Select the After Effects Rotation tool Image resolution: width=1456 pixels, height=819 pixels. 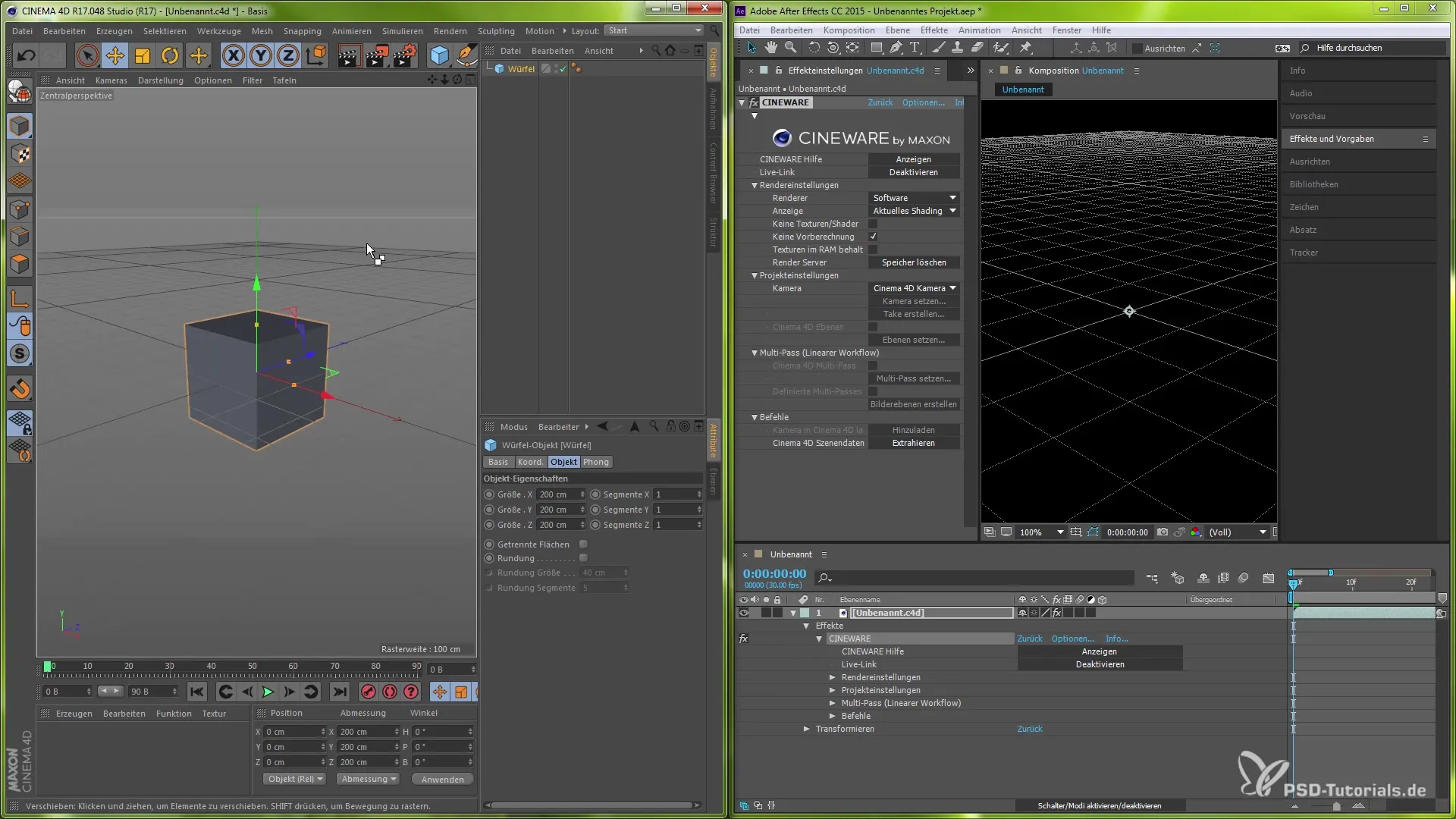click(x=814, y=48)
